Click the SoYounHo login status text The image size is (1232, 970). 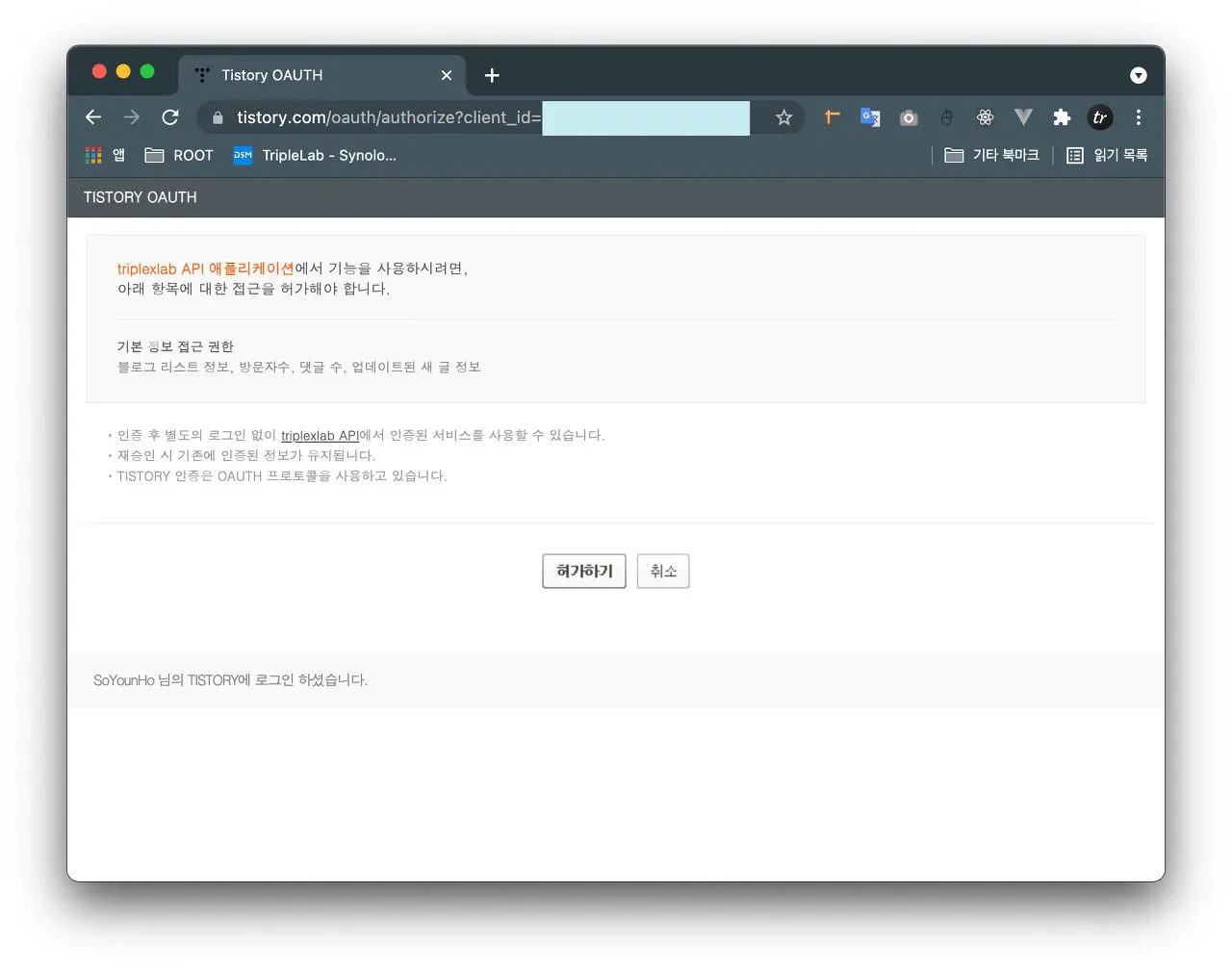pos(231,679)
